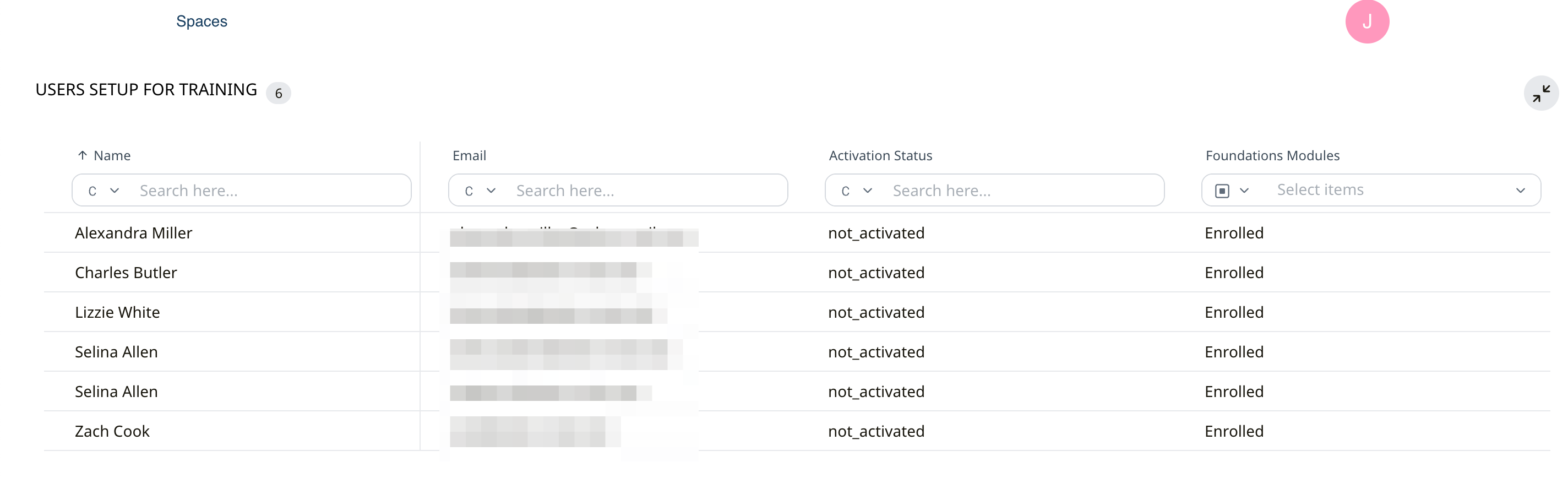Click into the Name search field
The width and height of the screenshot is (1568, 478).
coord(268,191)
